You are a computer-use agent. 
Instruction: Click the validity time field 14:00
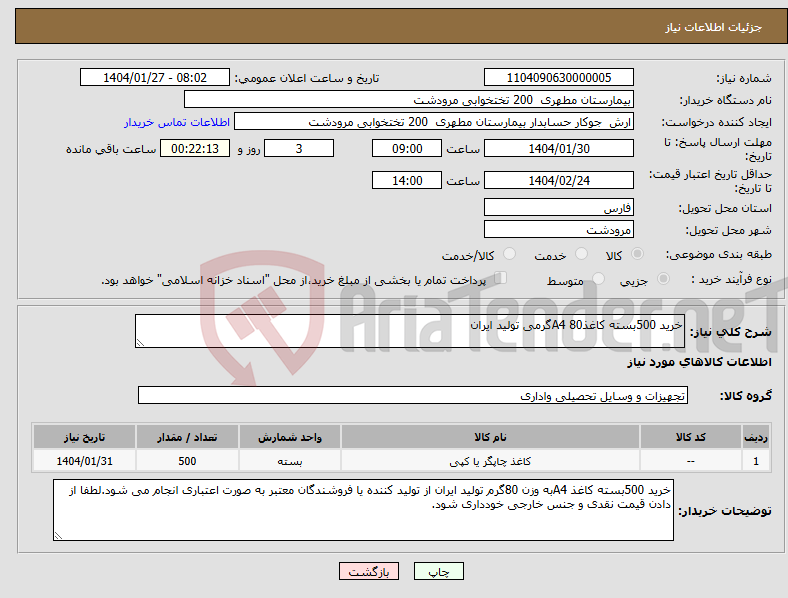(x=407, y=180)
